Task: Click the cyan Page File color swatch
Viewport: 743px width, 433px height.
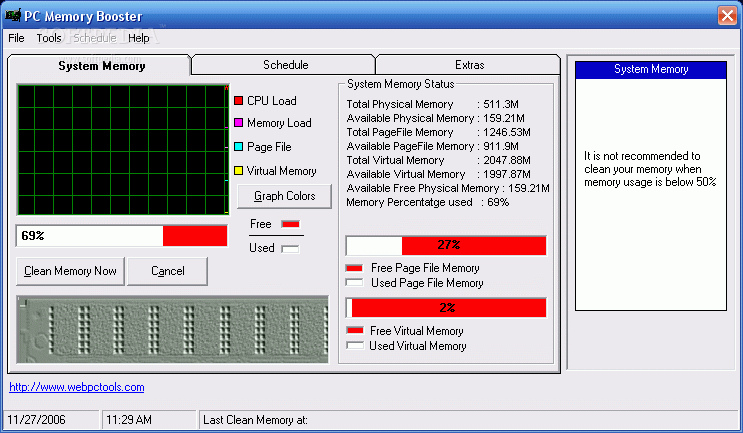Action: coord(238,146)
